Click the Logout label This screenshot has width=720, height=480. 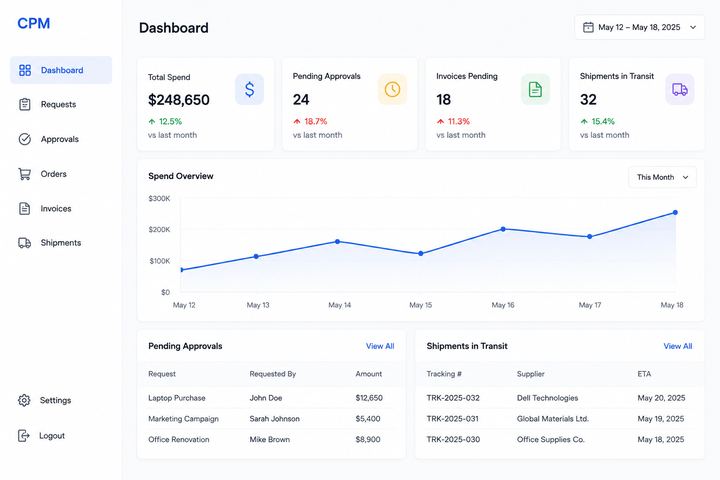point(52,435)
